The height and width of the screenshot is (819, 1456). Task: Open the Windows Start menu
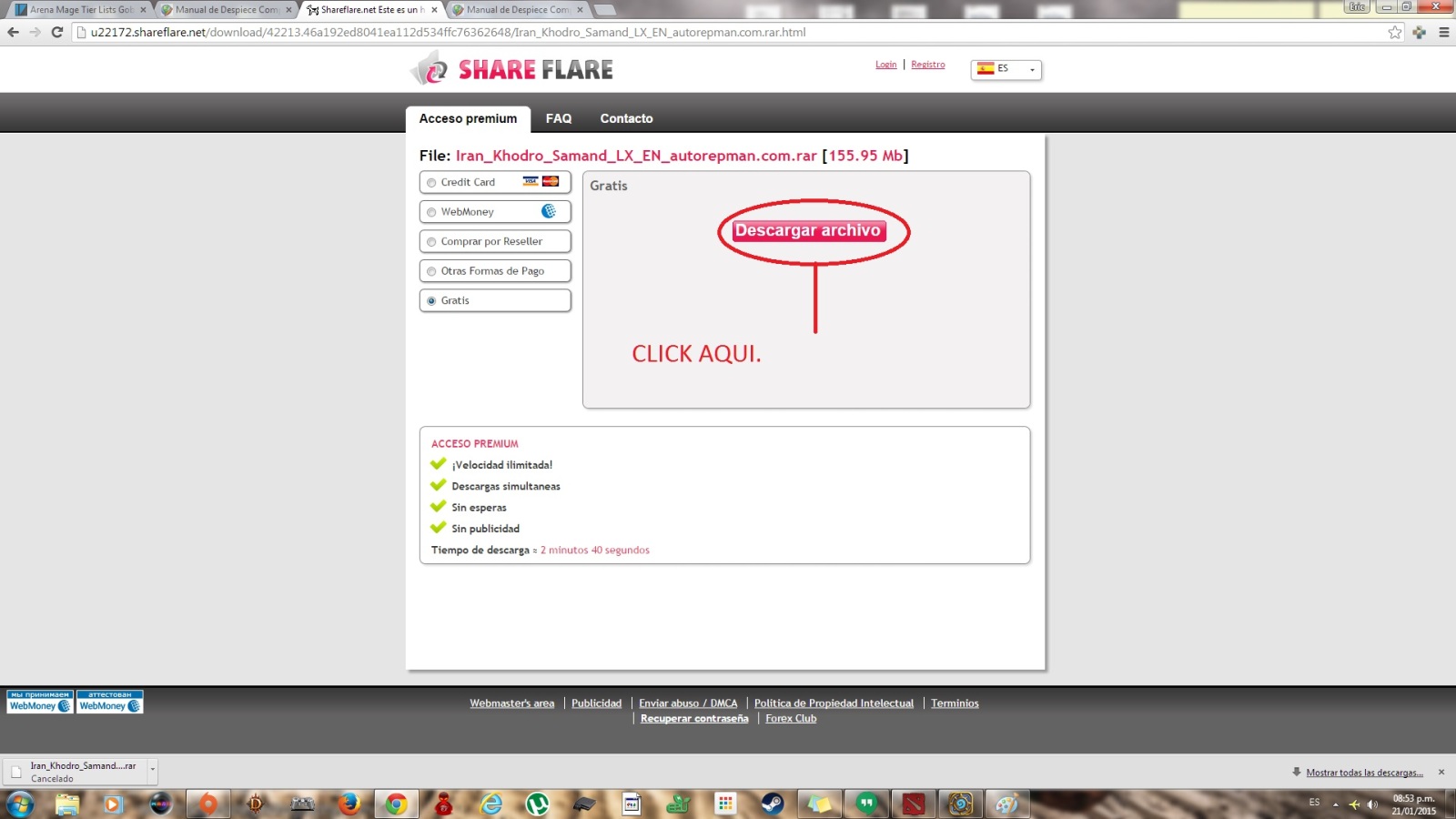(20, 804)
